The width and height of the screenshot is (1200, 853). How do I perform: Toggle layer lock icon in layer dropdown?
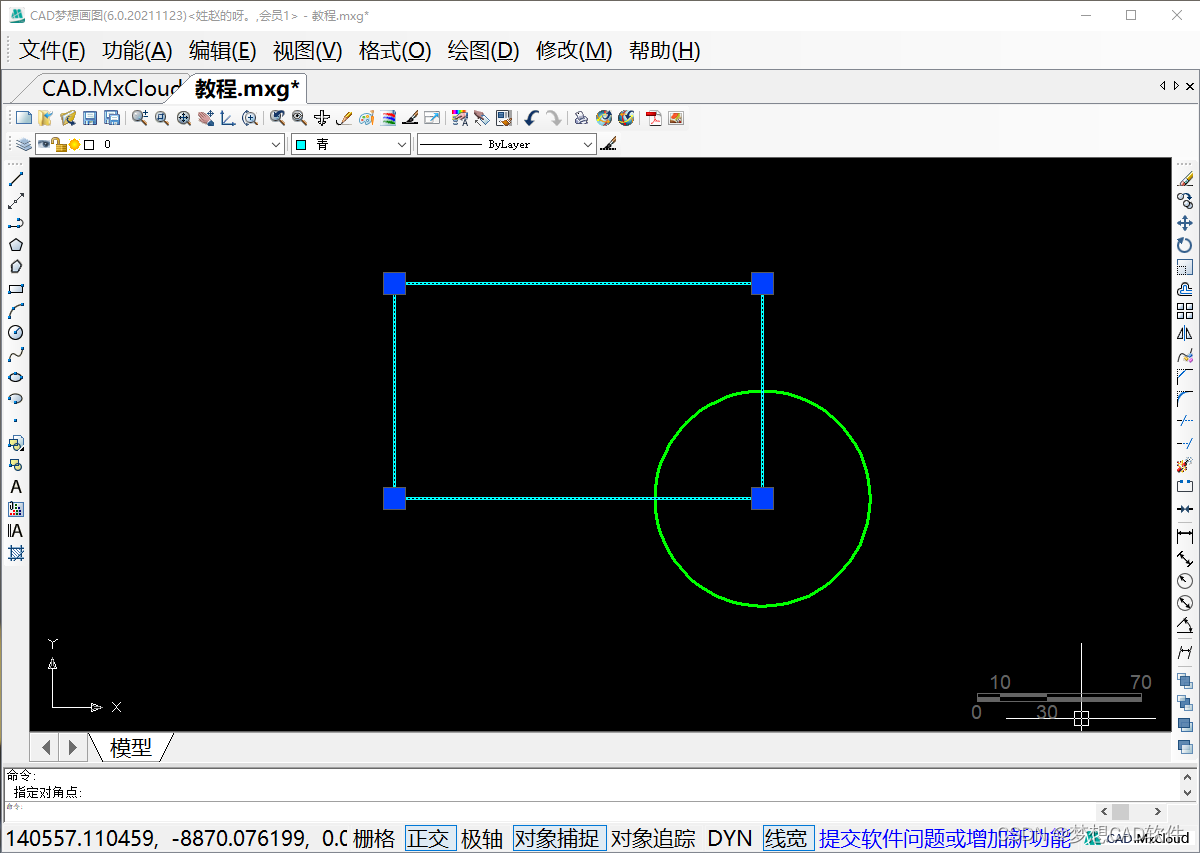[59, 144]
